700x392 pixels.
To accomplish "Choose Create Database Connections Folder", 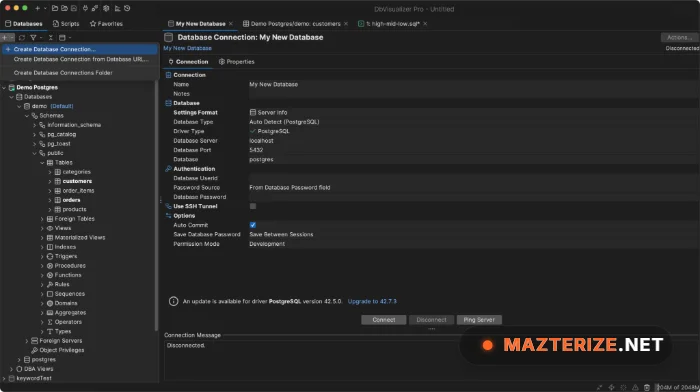I will 79,73.
